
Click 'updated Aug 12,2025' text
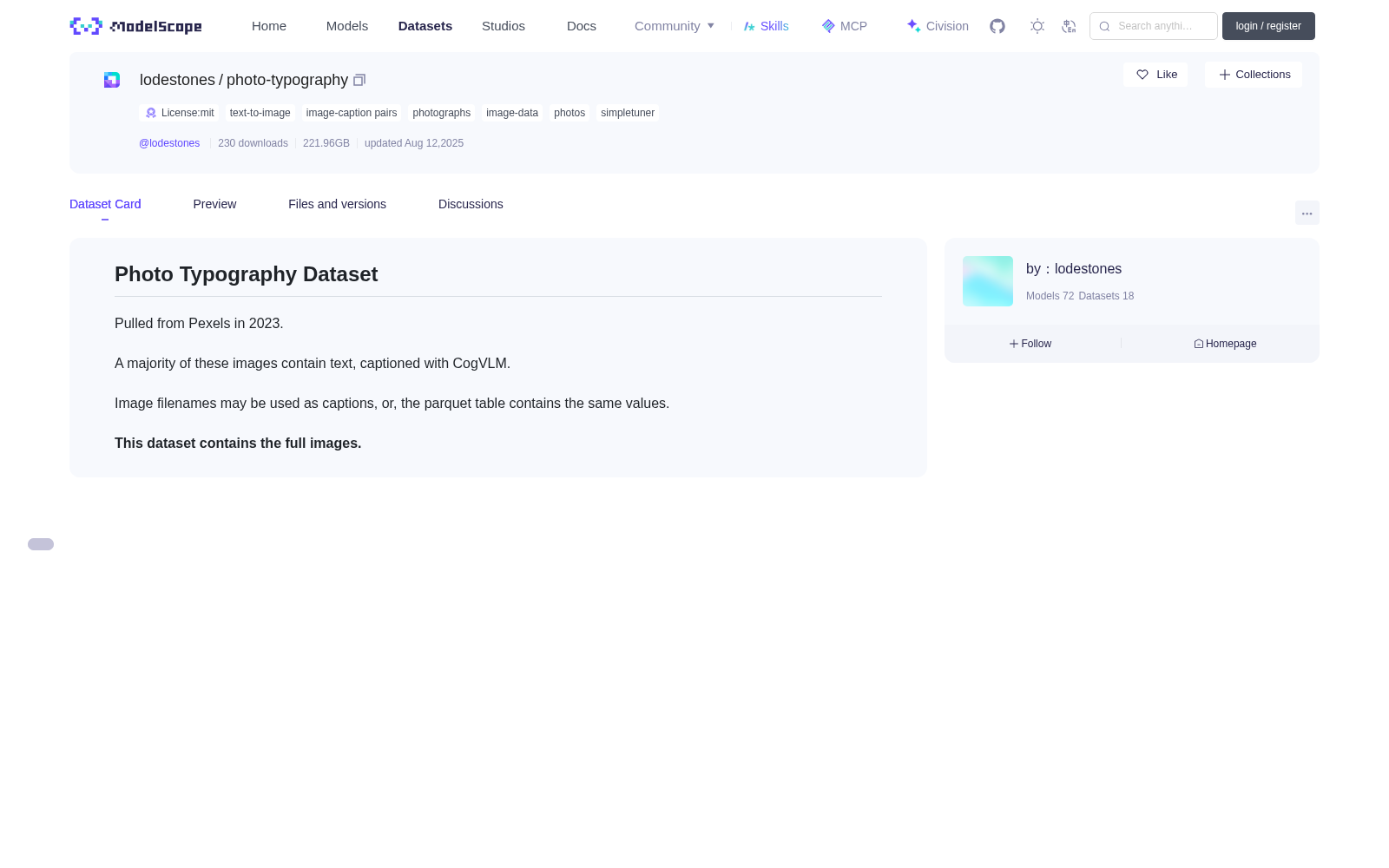tap(414, 143)
